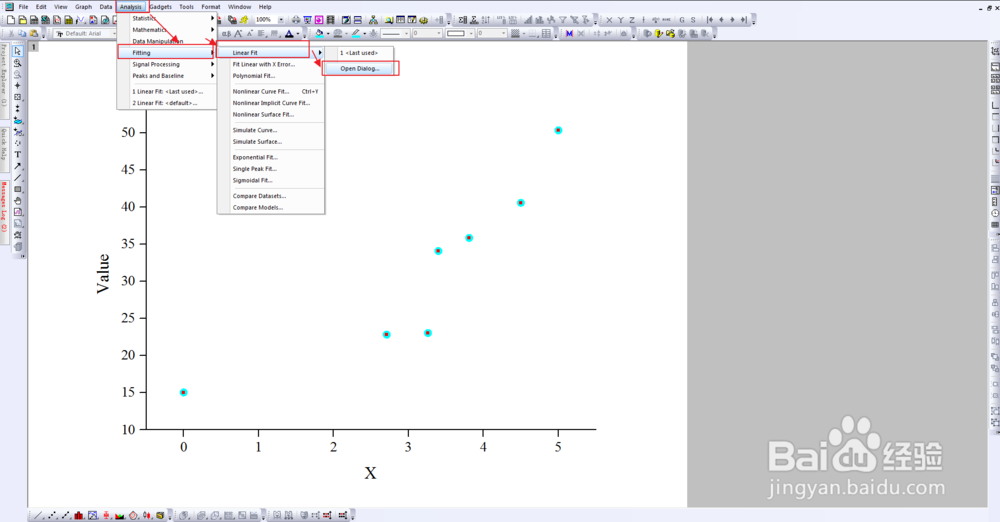Select the Screen Reader crosshair tool
The height and width of the screenshot is (522, 1000).
(18, 86)
